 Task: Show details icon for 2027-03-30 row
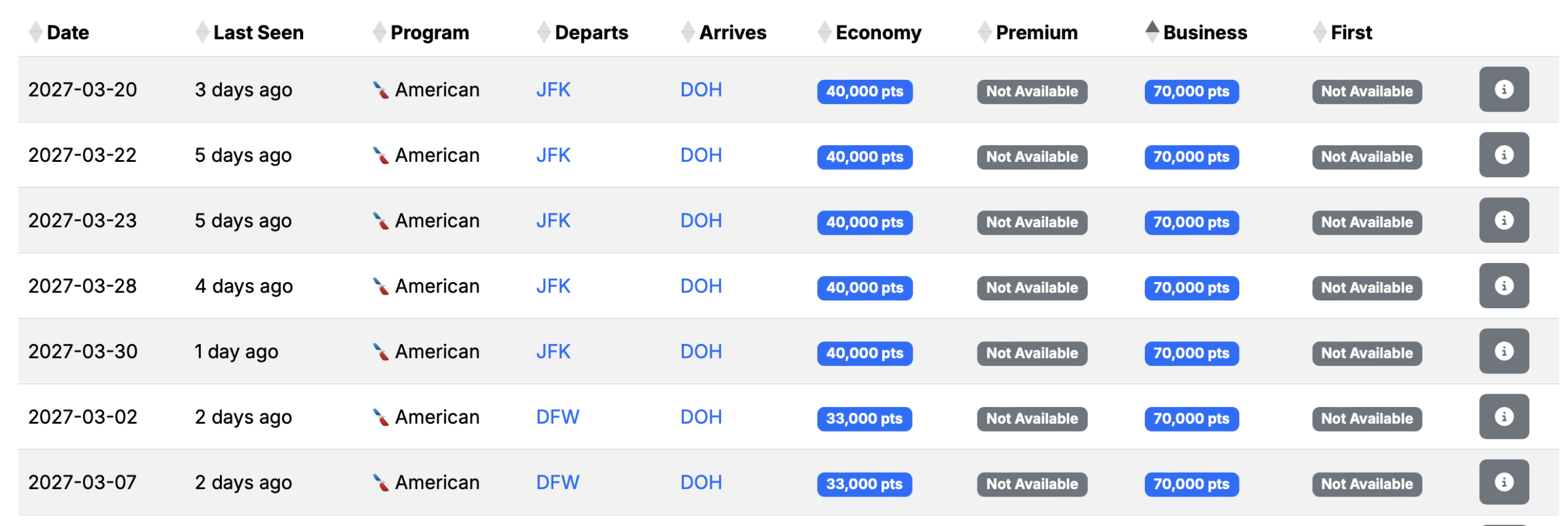click(1503, 352)
